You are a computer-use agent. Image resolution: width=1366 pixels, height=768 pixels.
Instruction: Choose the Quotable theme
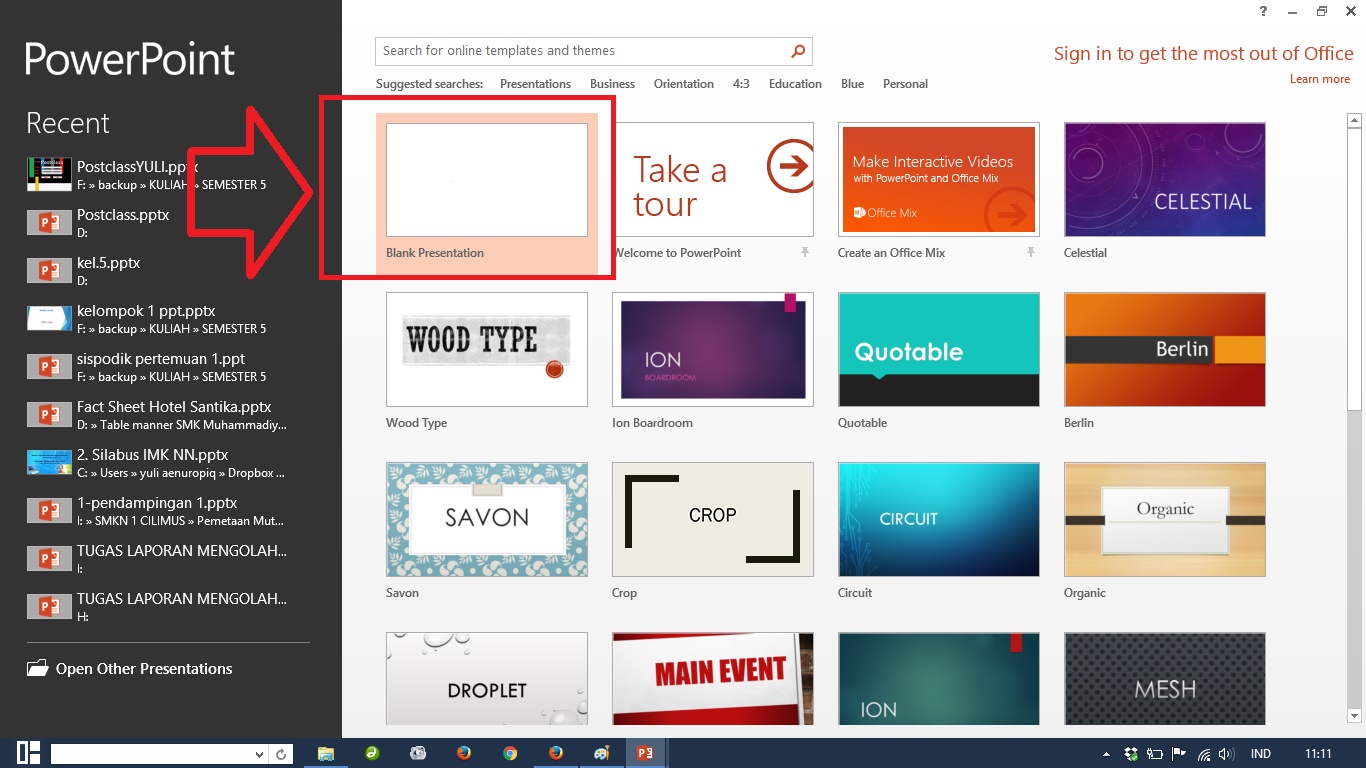[x=939, y=350]
